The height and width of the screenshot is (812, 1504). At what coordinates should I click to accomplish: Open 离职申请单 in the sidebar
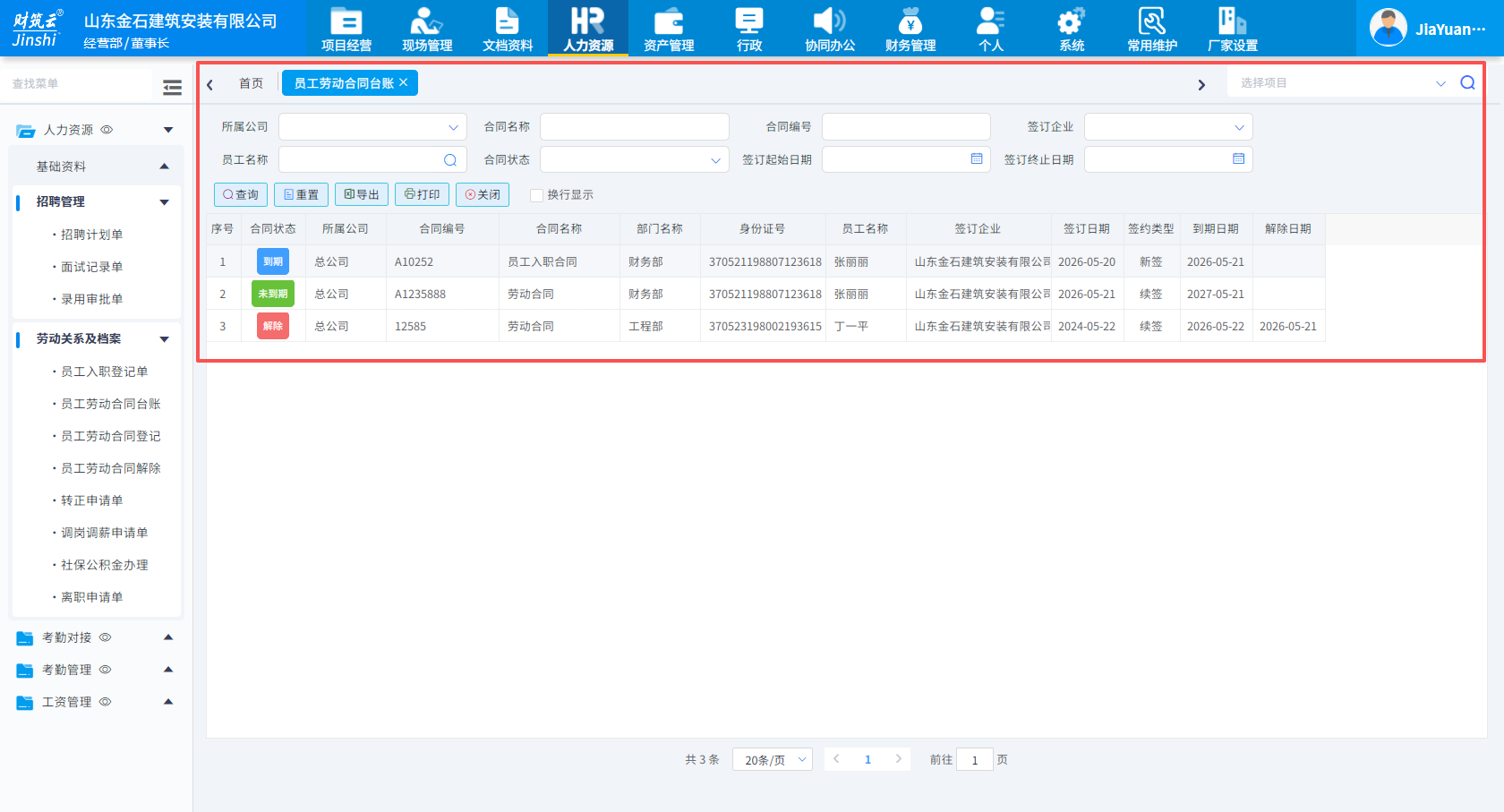[92, 597]
